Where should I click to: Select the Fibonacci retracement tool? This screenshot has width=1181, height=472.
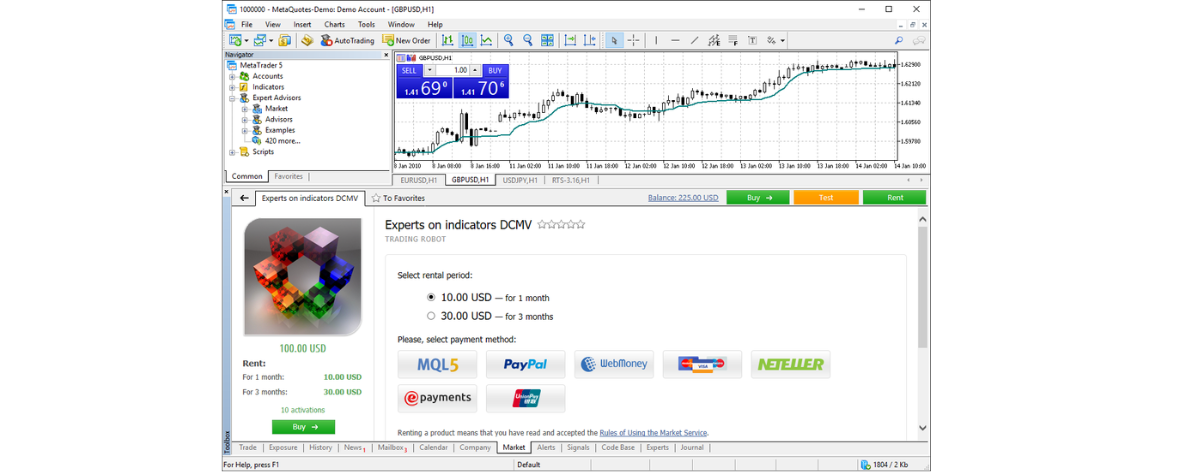point(733,40)
